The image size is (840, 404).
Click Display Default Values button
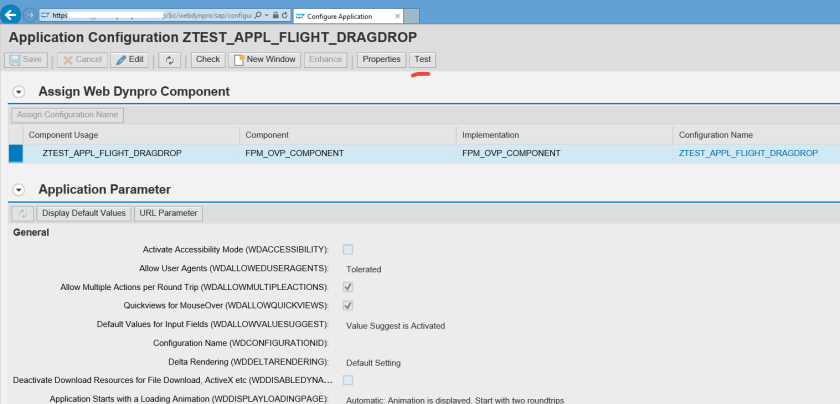click(x=84, y=213)
